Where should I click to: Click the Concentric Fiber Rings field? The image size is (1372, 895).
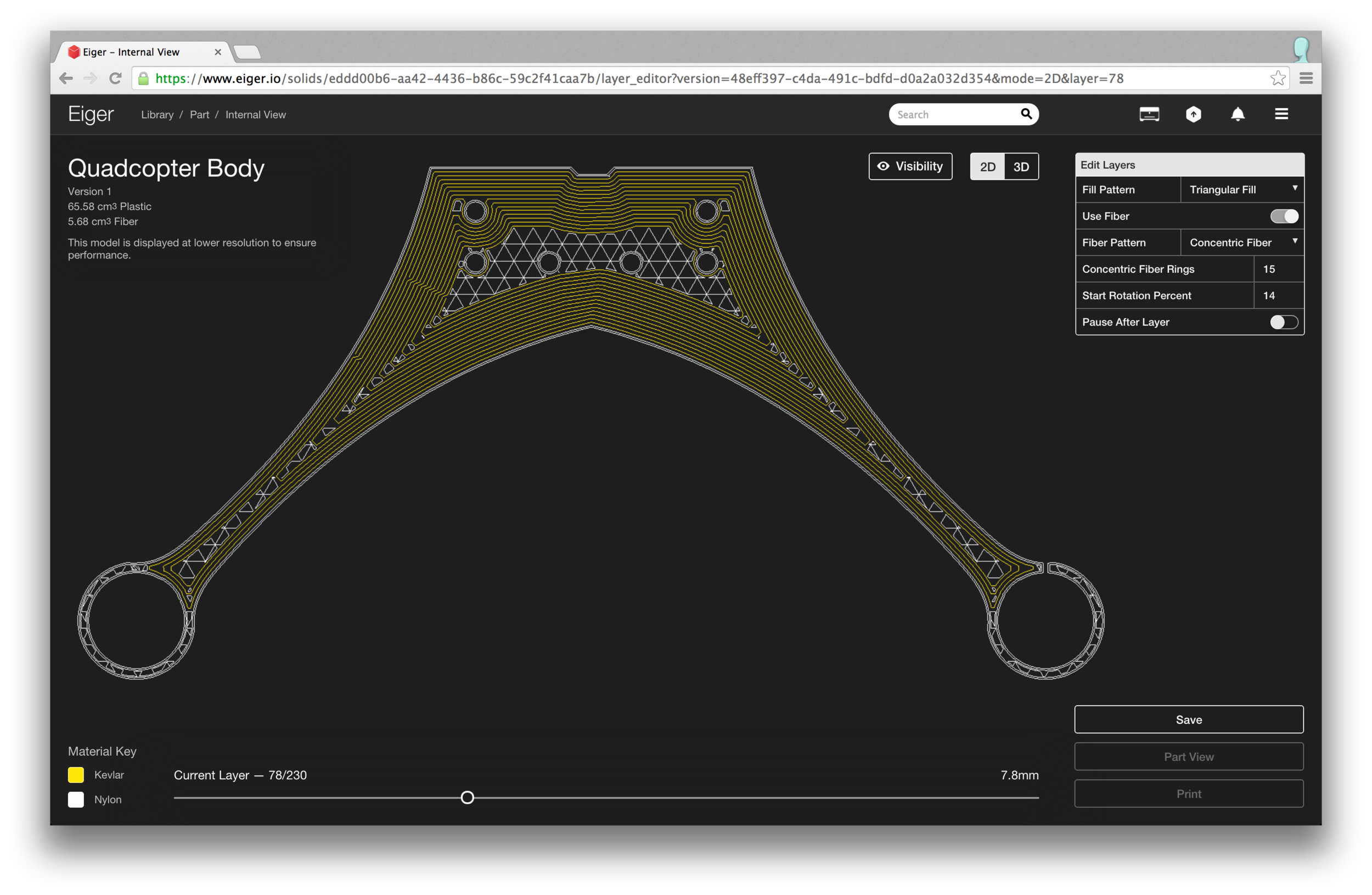pyautogui.click(x=1278, y=269)
